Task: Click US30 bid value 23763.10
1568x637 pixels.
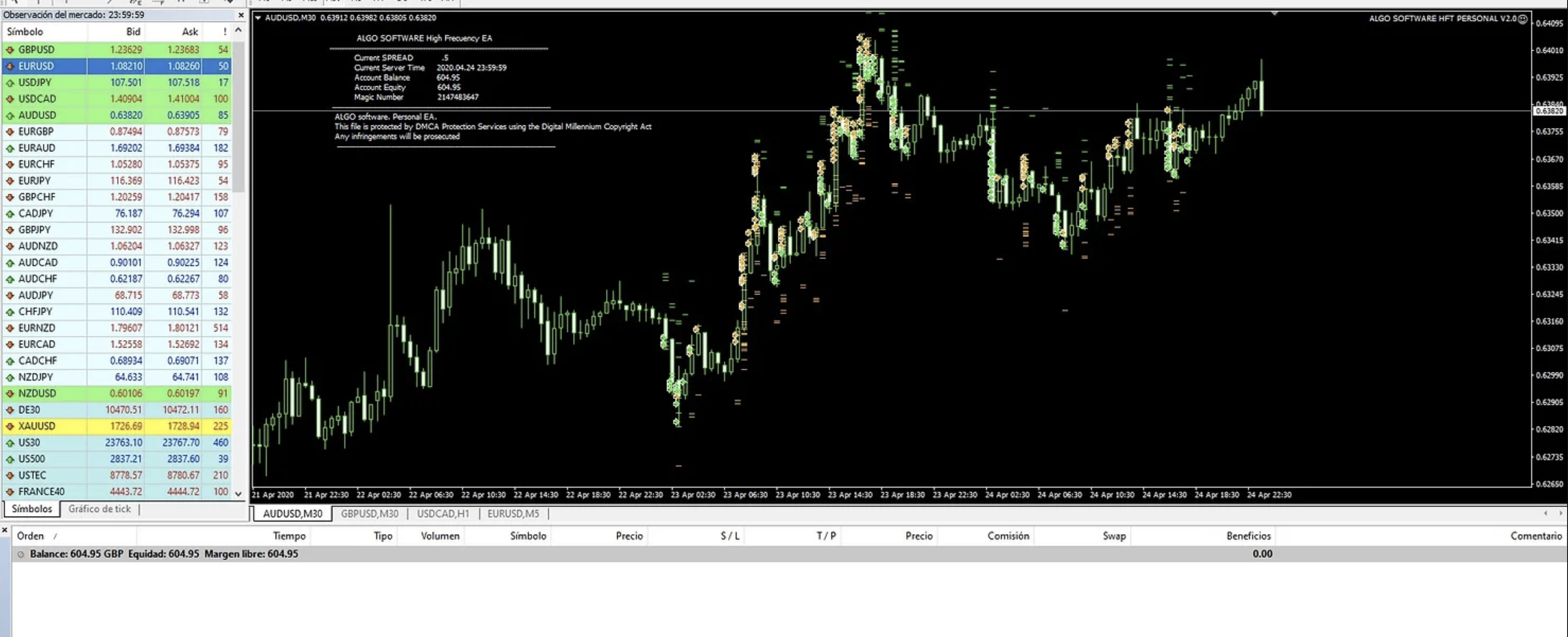Action: point(123,443)
